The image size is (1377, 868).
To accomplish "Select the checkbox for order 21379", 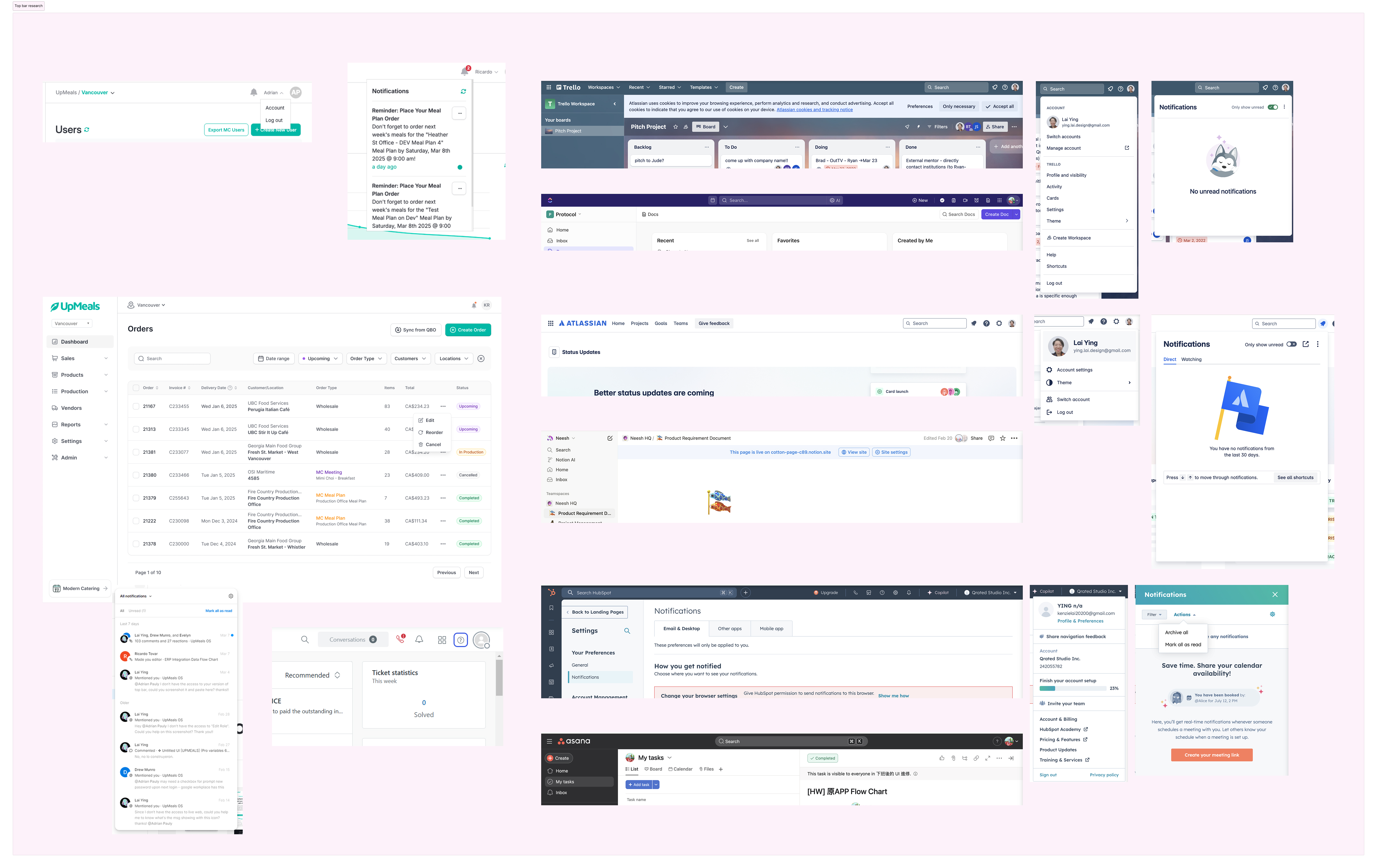I will click(x=136, y=498).
